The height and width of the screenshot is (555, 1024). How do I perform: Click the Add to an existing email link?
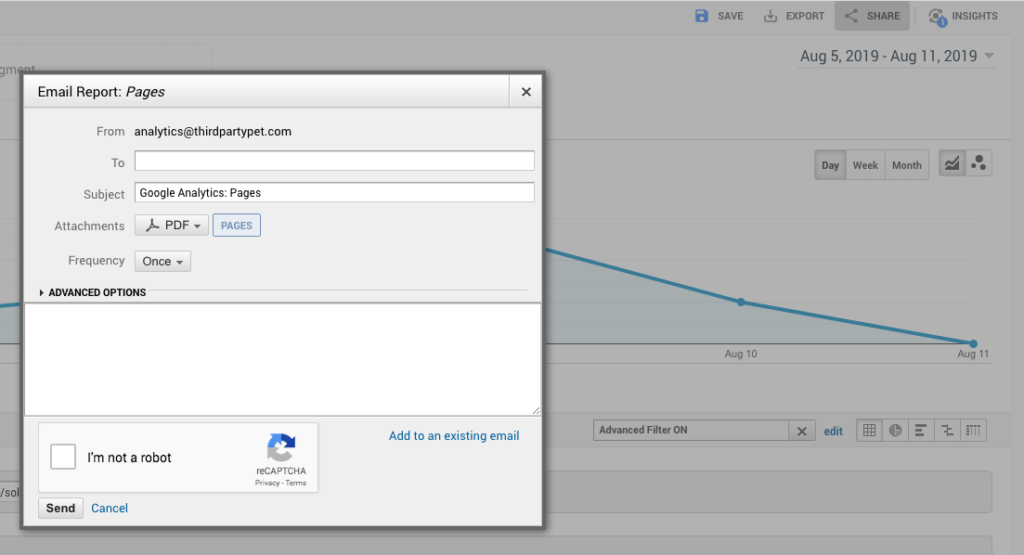pyautogui.click(x=454, y=436)
